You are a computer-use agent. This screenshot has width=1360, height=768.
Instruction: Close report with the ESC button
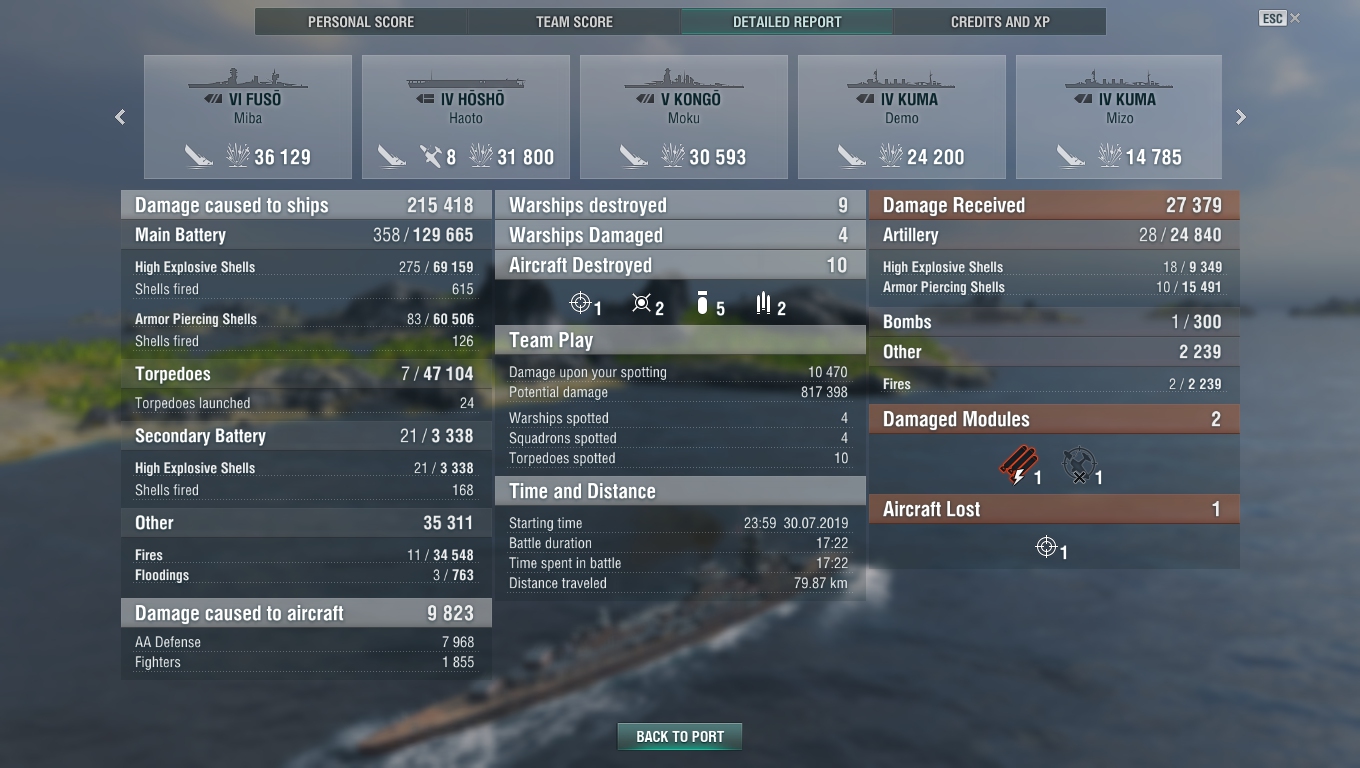coord(1272,18)
